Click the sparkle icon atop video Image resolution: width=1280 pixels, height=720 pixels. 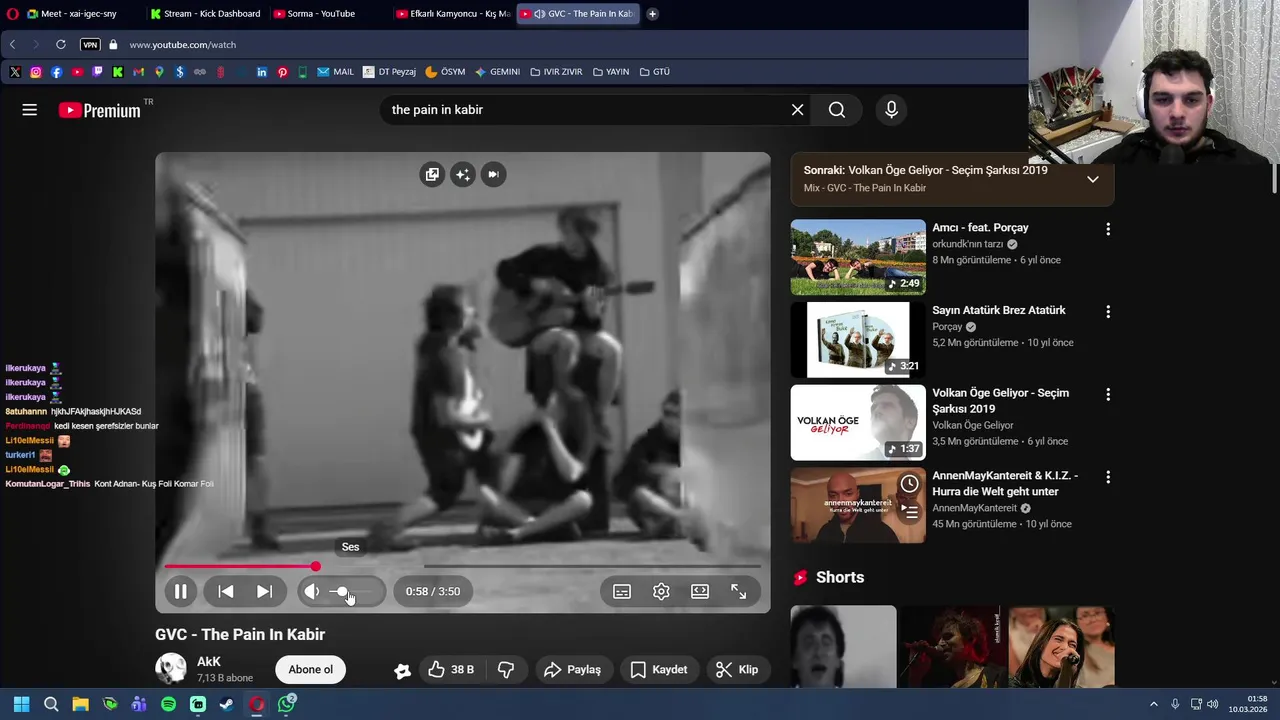click(x=462, y=174)
